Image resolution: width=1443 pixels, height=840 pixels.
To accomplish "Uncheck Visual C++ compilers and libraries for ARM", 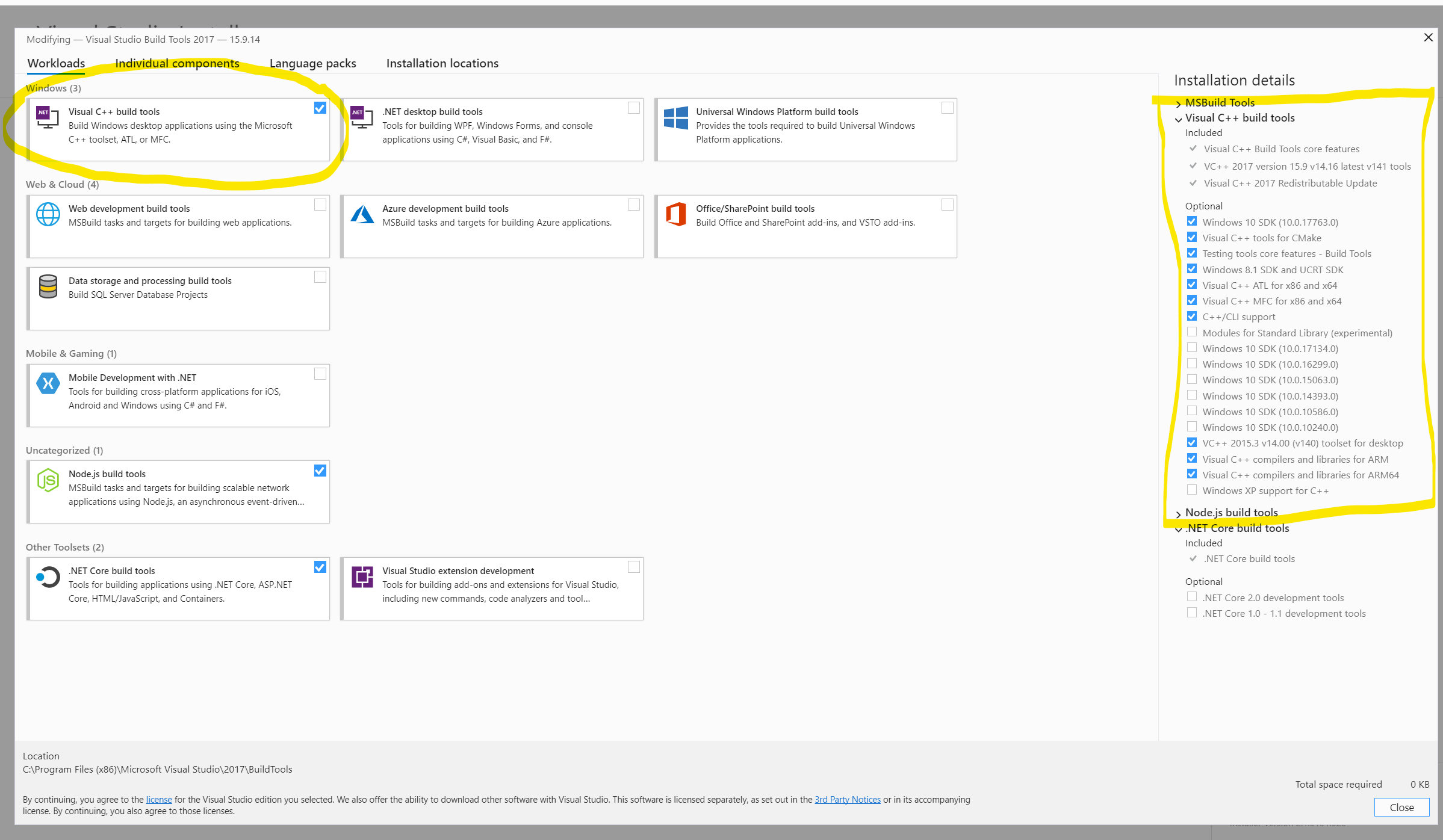I will pyautogui.click(x=1192, y=459).
